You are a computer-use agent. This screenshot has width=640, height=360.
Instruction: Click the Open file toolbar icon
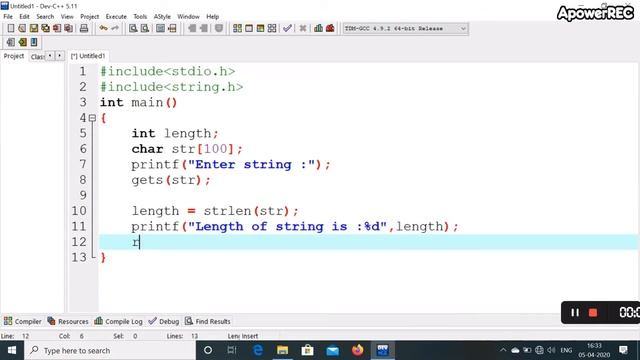22,28
